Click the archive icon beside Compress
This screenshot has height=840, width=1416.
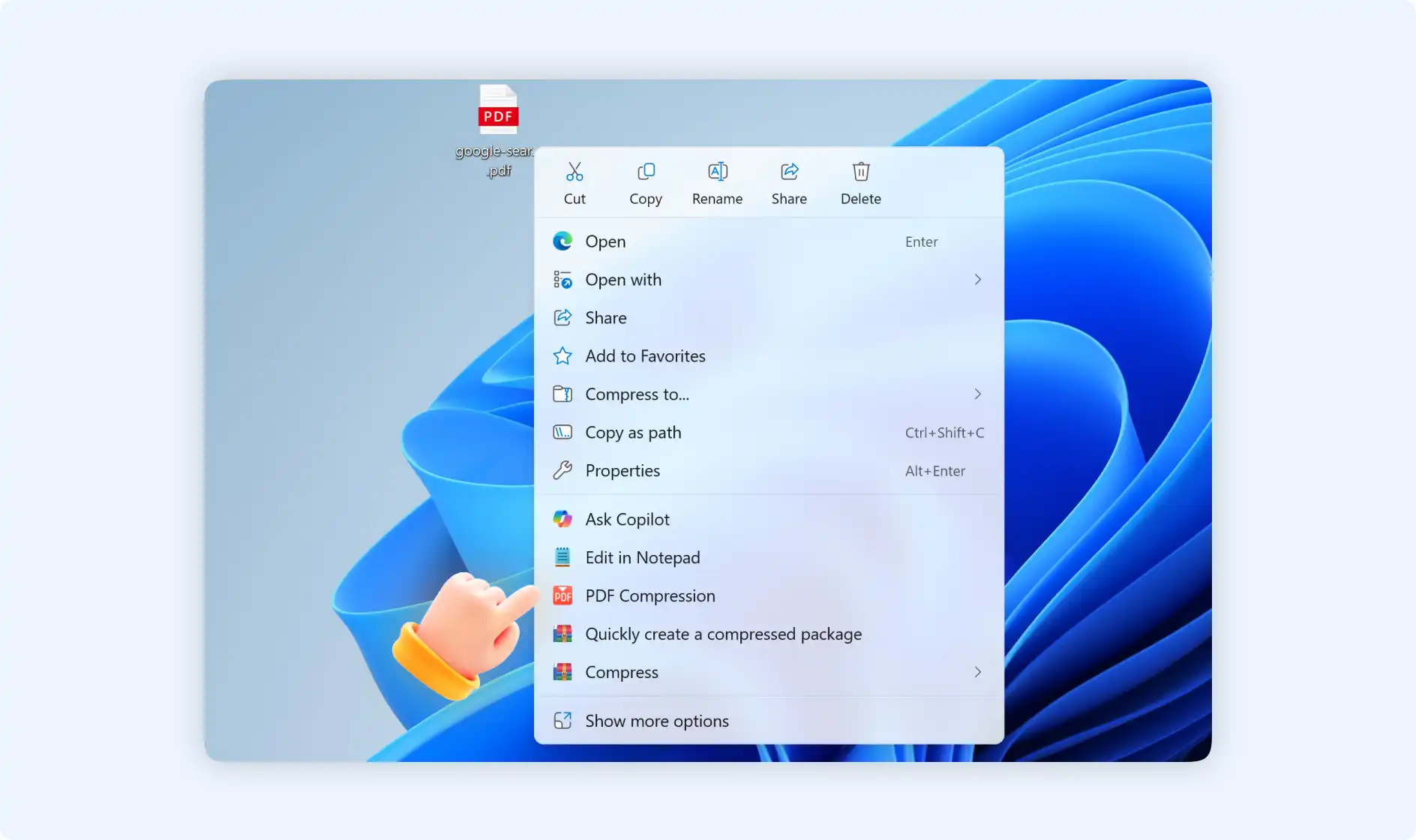pyautogui.click(x=562, y=672)
